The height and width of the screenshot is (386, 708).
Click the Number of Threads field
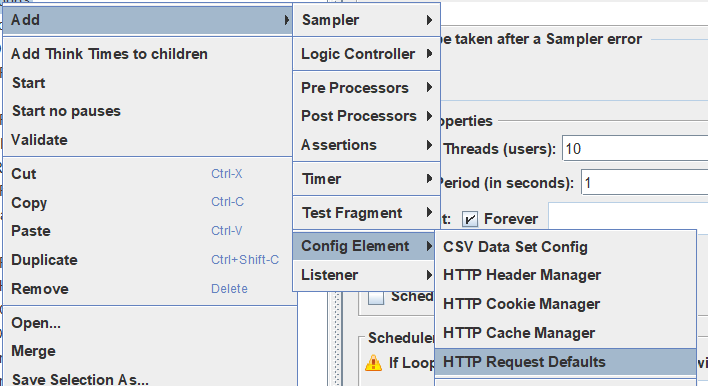635,148
